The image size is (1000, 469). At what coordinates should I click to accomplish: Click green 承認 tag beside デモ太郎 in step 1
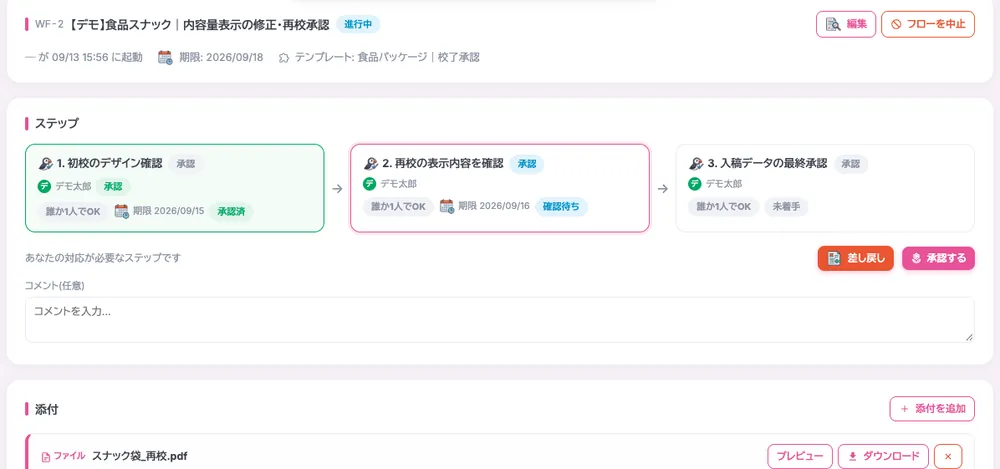[113, 187]
